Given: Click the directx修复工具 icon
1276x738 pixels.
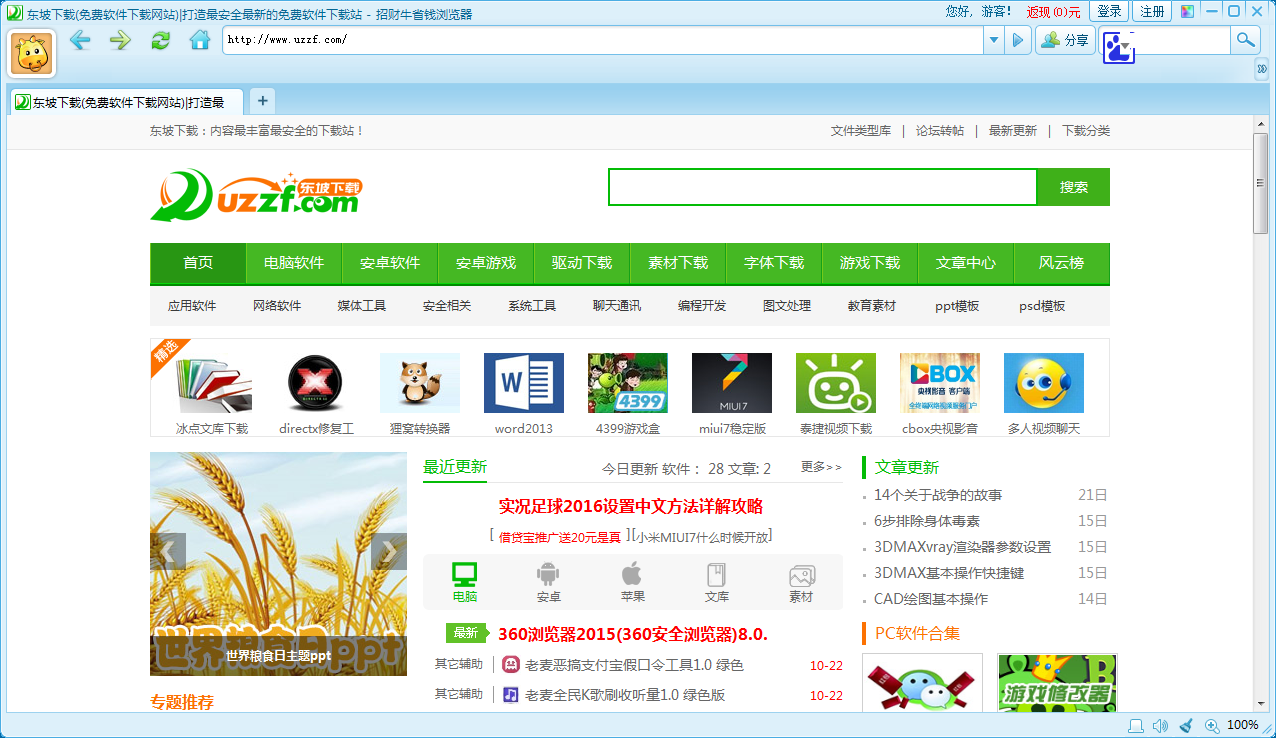Looking at the screenshot, I should click(316, 383).
